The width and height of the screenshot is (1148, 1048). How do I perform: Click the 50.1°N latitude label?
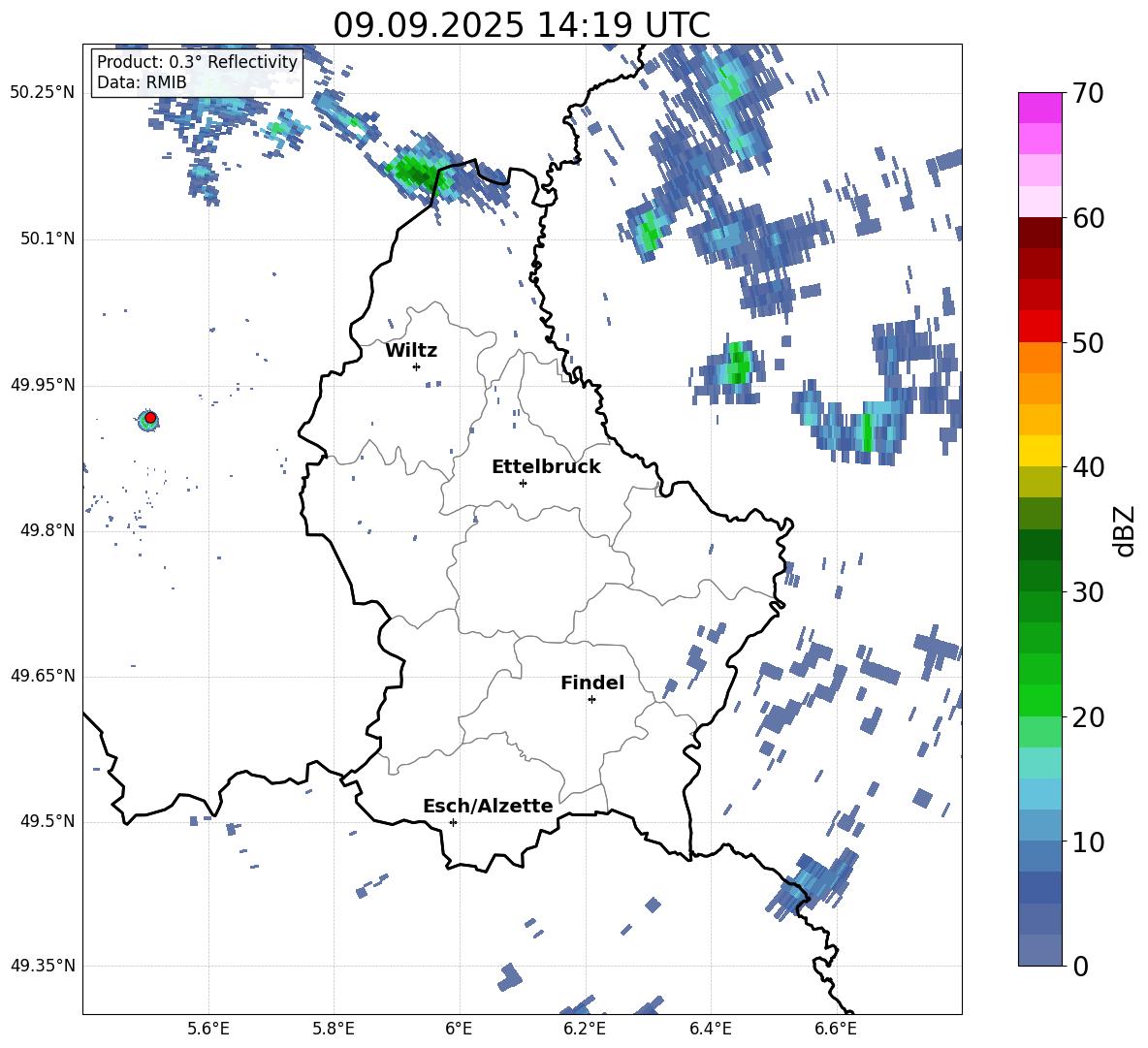tap(48, 239)
